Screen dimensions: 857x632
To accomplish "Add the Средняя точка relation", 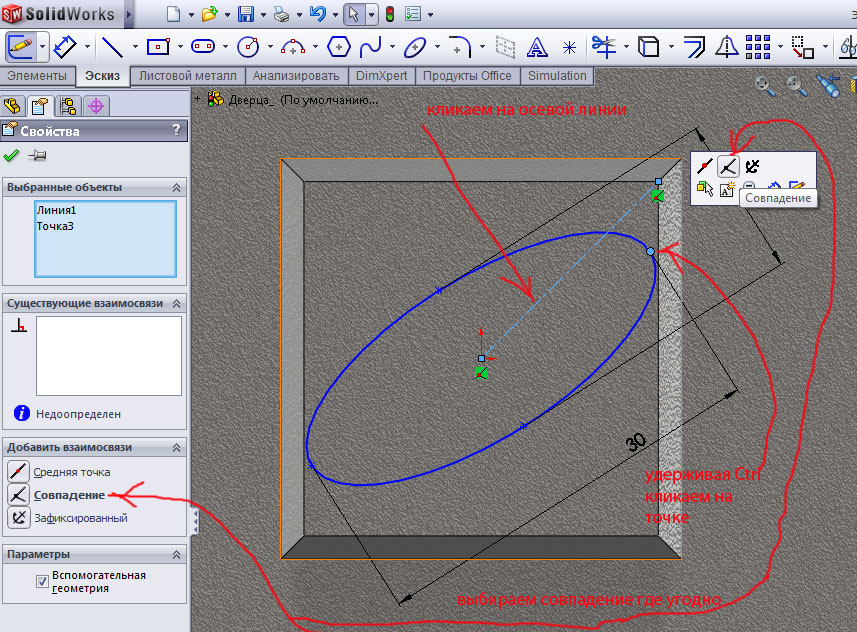I will (x=71, y=472).
